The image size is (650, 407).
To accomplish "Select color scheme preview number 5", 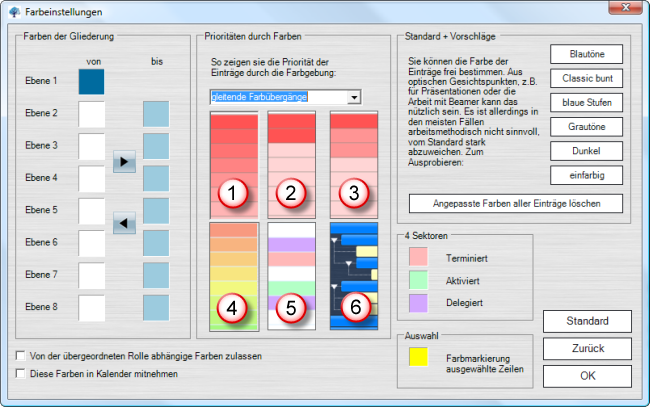I will point(292,276).
